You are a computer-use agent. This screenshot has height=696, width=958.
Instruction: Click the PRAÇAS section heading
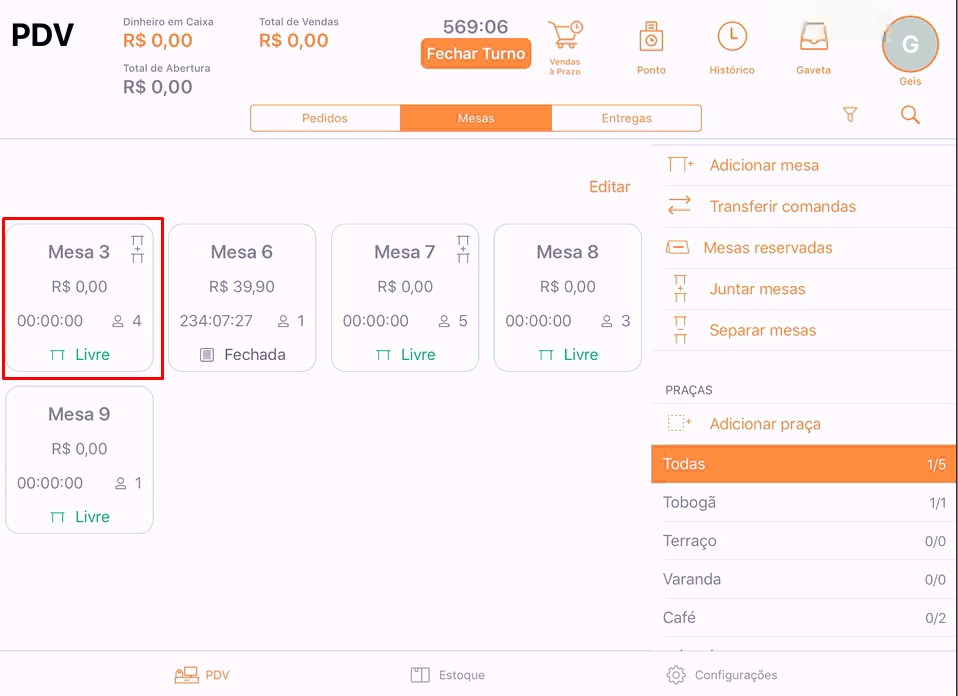pos(689,390)
